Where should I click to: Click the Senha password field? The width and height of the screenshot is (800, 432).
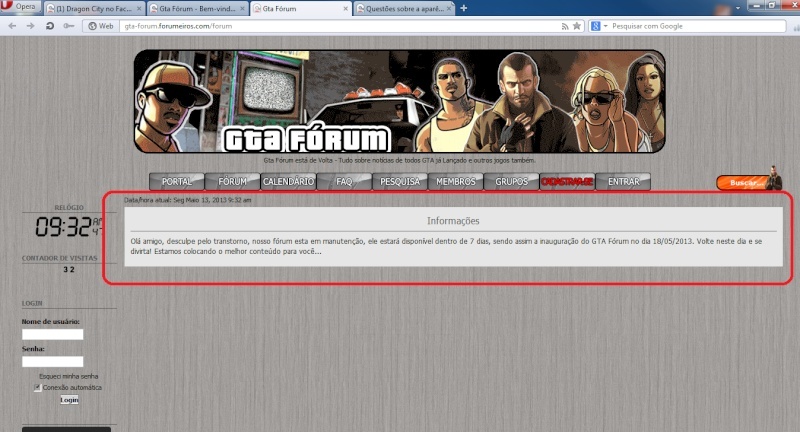click(53, 362)
